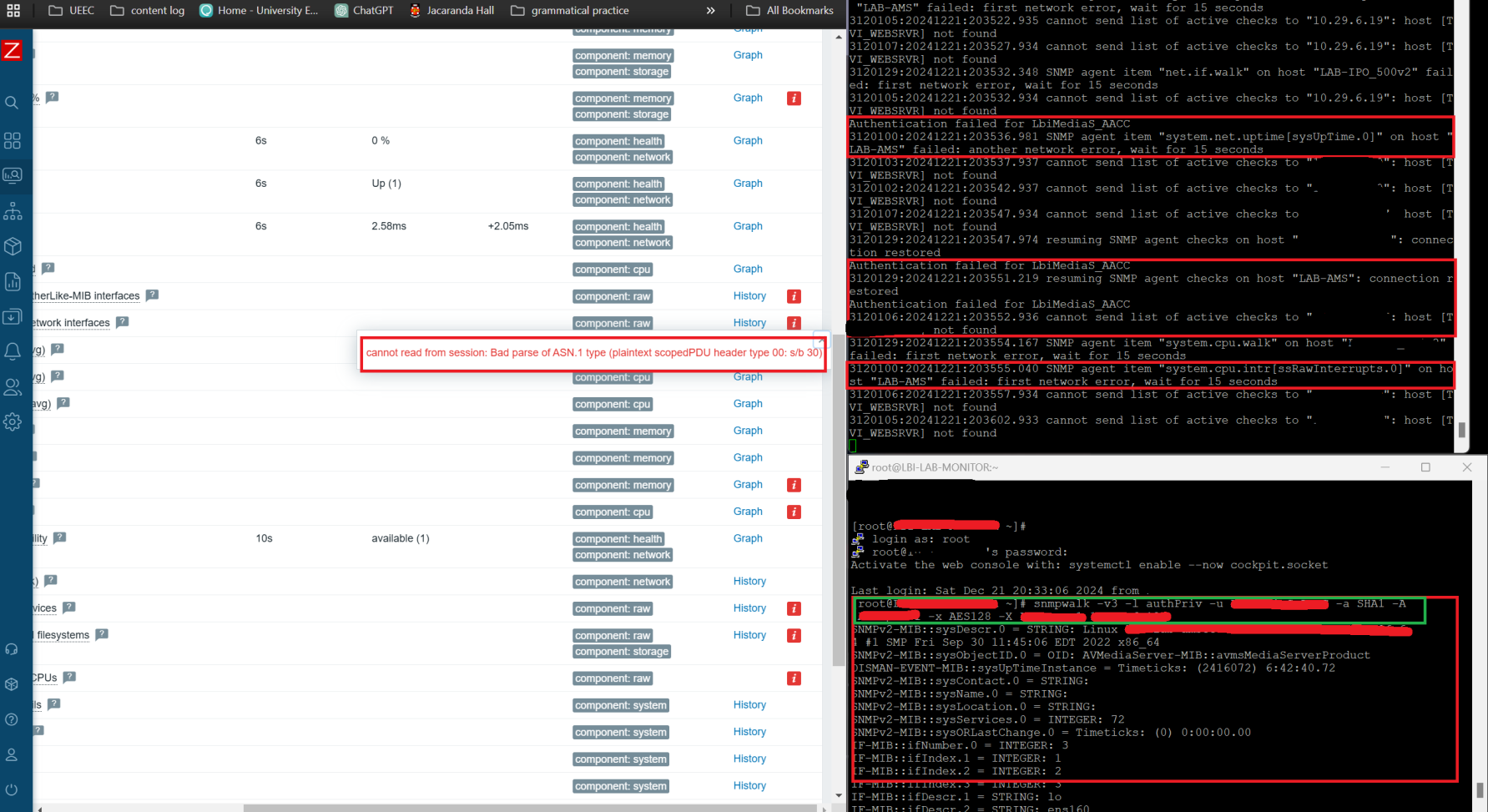Click the '2.58ms' last value
This screenshot has width=1488, height=812.
(x=389, y=226)
